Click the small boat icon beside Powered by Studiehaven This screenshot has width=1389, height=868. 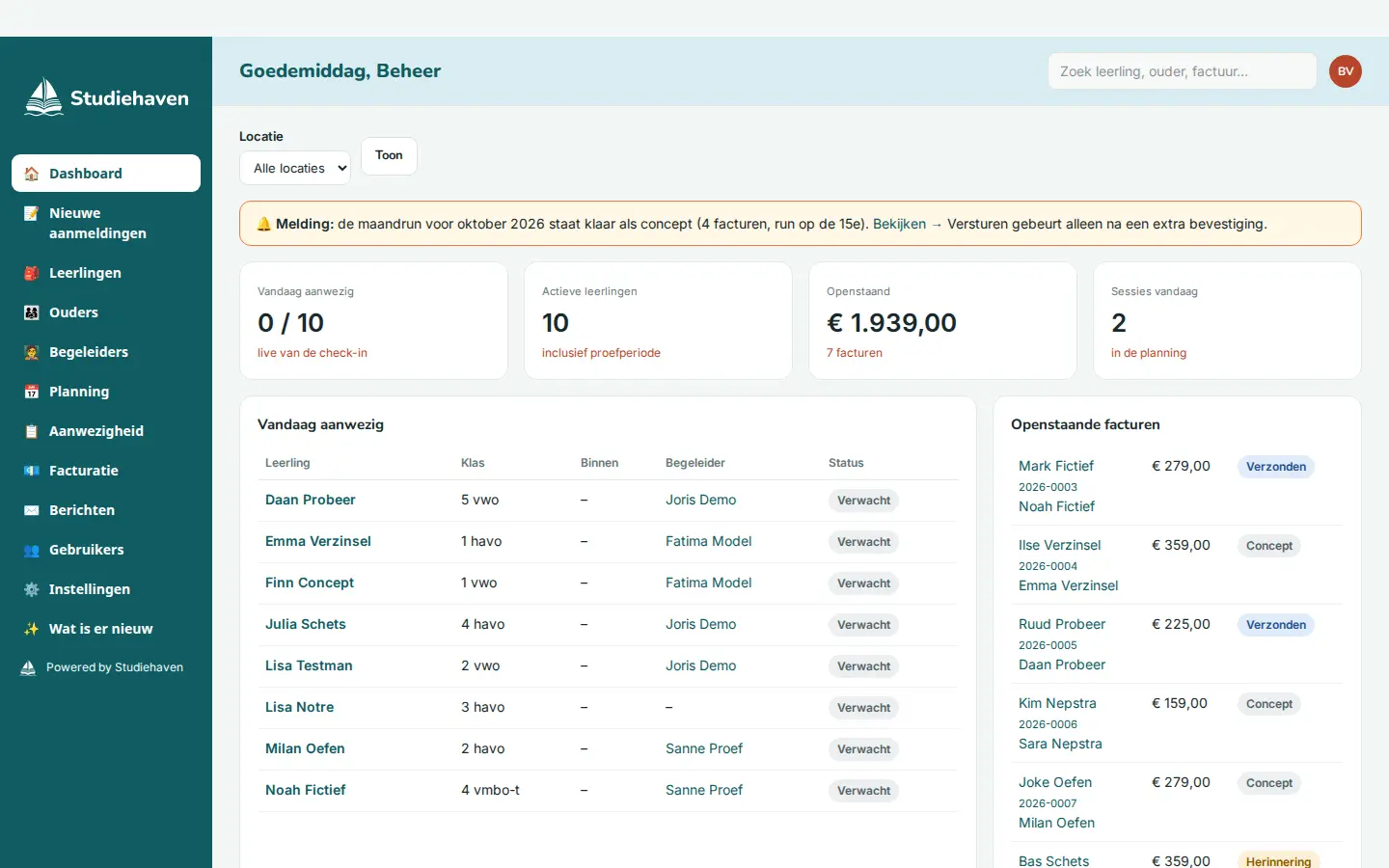[29, 667]
